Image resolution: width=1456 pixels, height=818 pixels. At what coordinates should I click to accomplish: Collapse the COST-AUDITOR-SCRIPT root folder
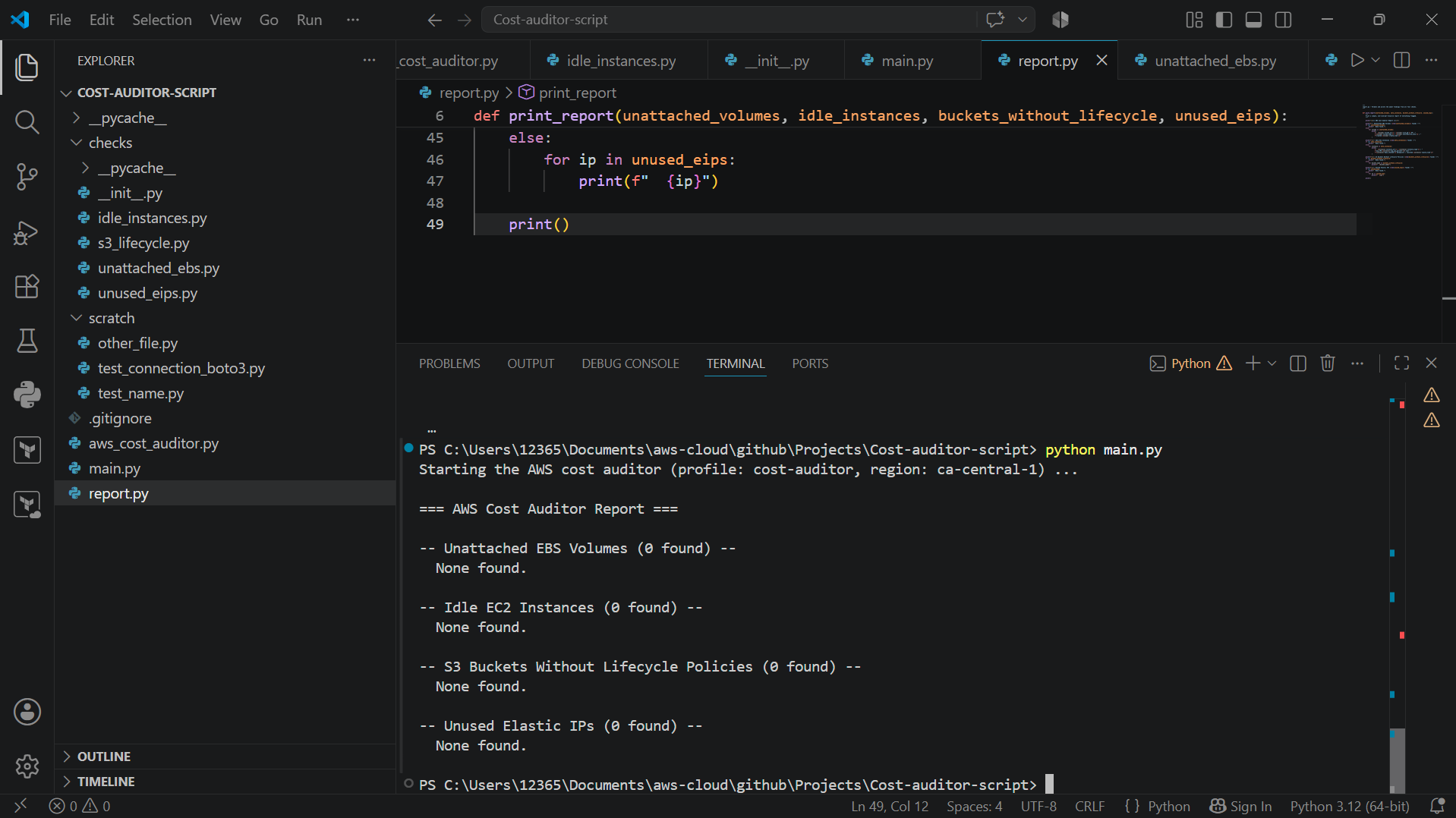coord(67,93)
